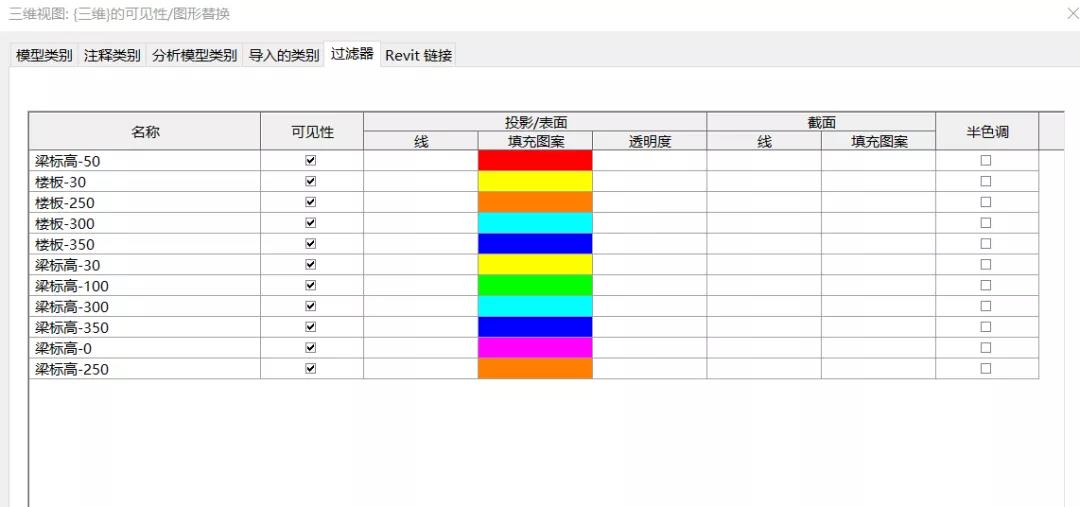1080x507 pixels.
Task: Select the 楼板-300 filter name
Action: click(x=65, y=224)
